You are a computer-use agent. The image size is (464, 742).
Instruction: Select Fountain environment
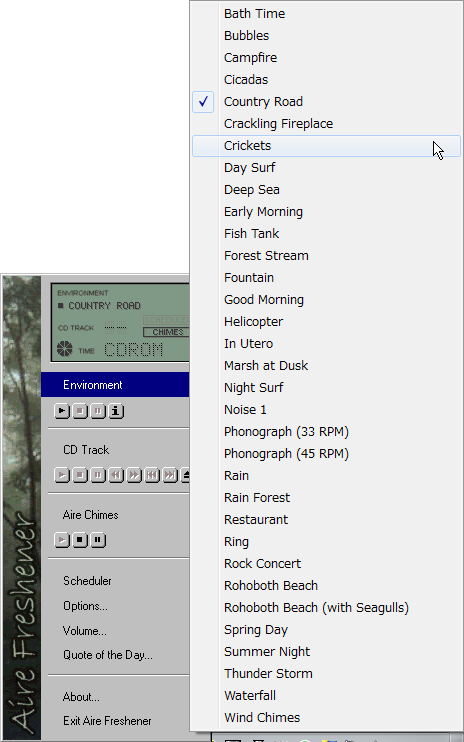326,278
